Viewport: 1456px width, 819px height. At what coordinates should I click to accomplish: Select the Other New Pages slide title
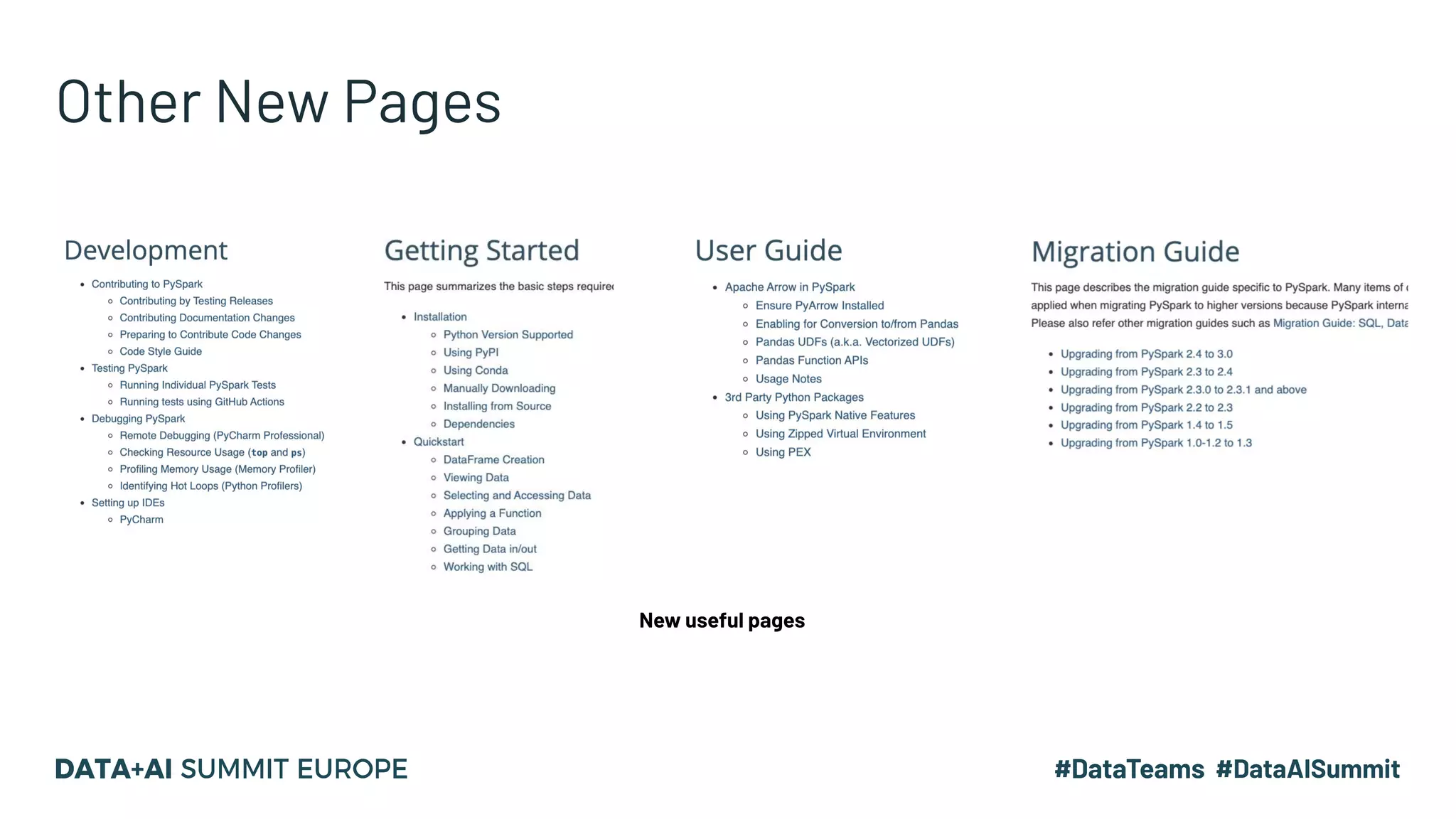click(x=279, y=102)
